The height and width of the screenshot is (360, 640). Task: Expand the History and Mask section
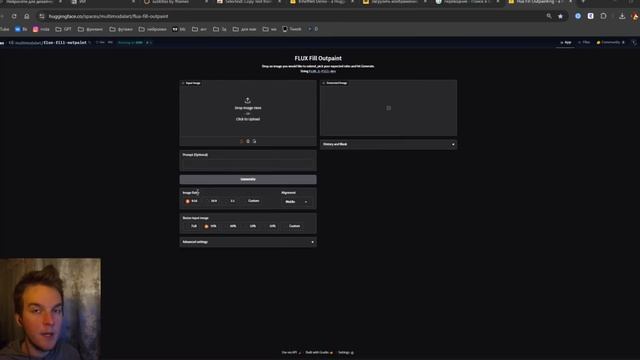[389, 144]
